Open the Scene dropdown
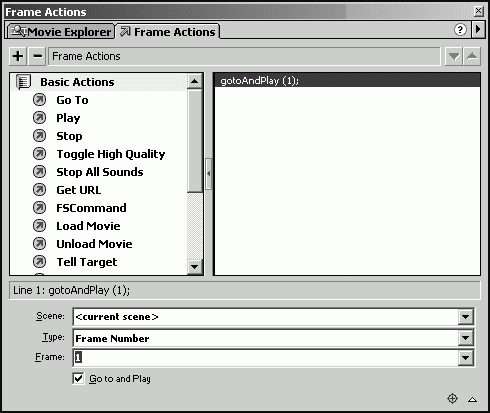The height and width of the screenshot is (413, 490). point(466,316)
